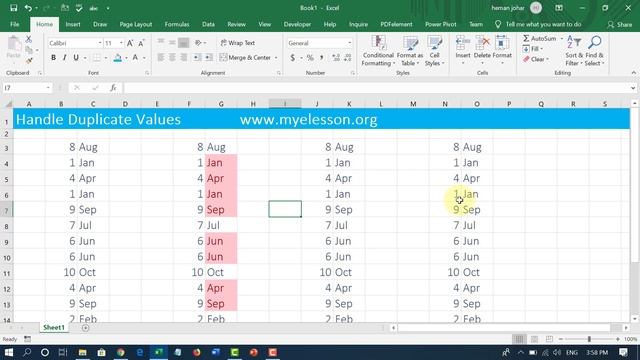Switch to Page Layout view in status bar

point(534,339)
